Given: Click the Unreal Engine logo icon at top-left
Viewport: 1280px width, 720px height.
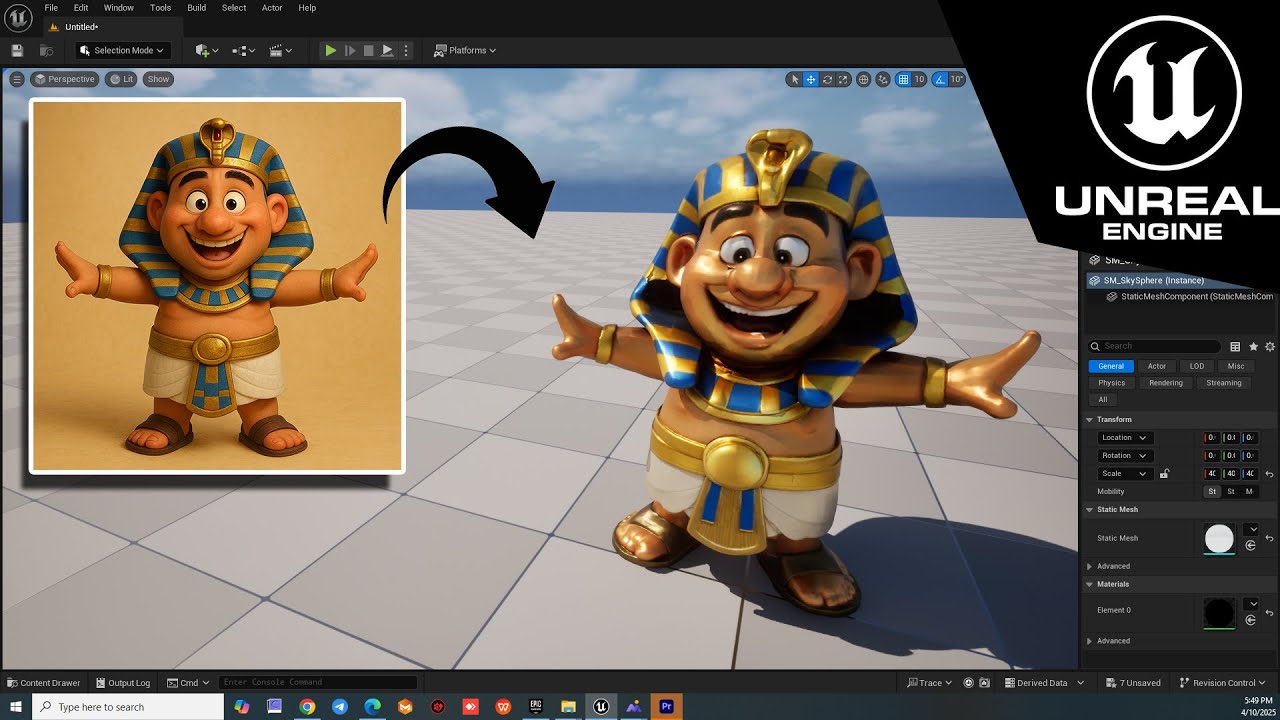Looking at the screenshot, I should coord(18,18).
